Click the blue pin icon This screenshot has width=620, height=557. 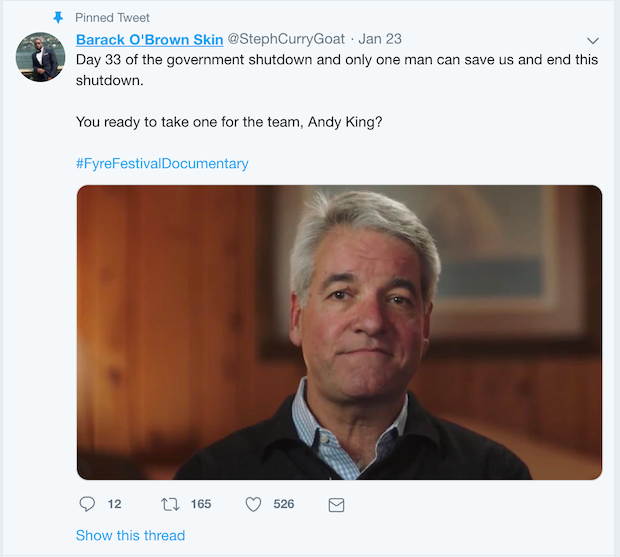[x=57, y=17]
